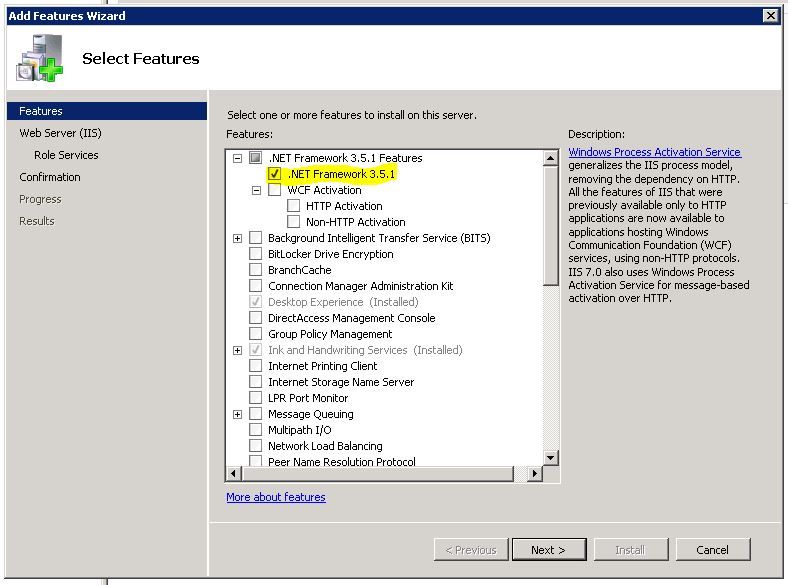The height and width of the screenshot is (585, 788).
Task: Open the Windows Process Activation Service link
Action: point(654,152)
